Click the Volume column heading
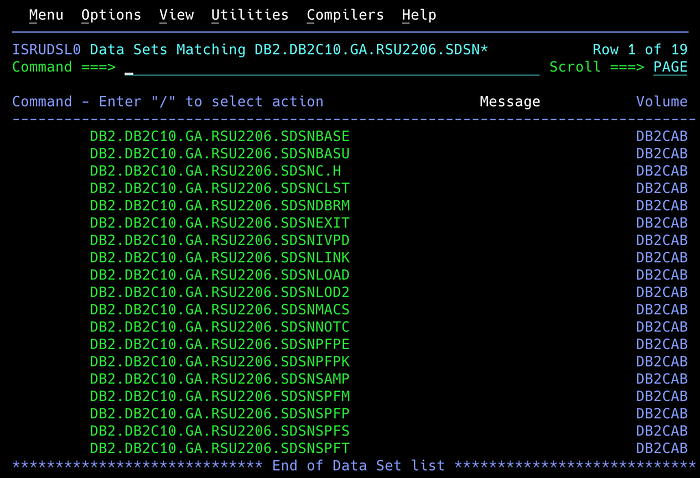This screenshot has width=700, height=478. [x=662, y=102]
